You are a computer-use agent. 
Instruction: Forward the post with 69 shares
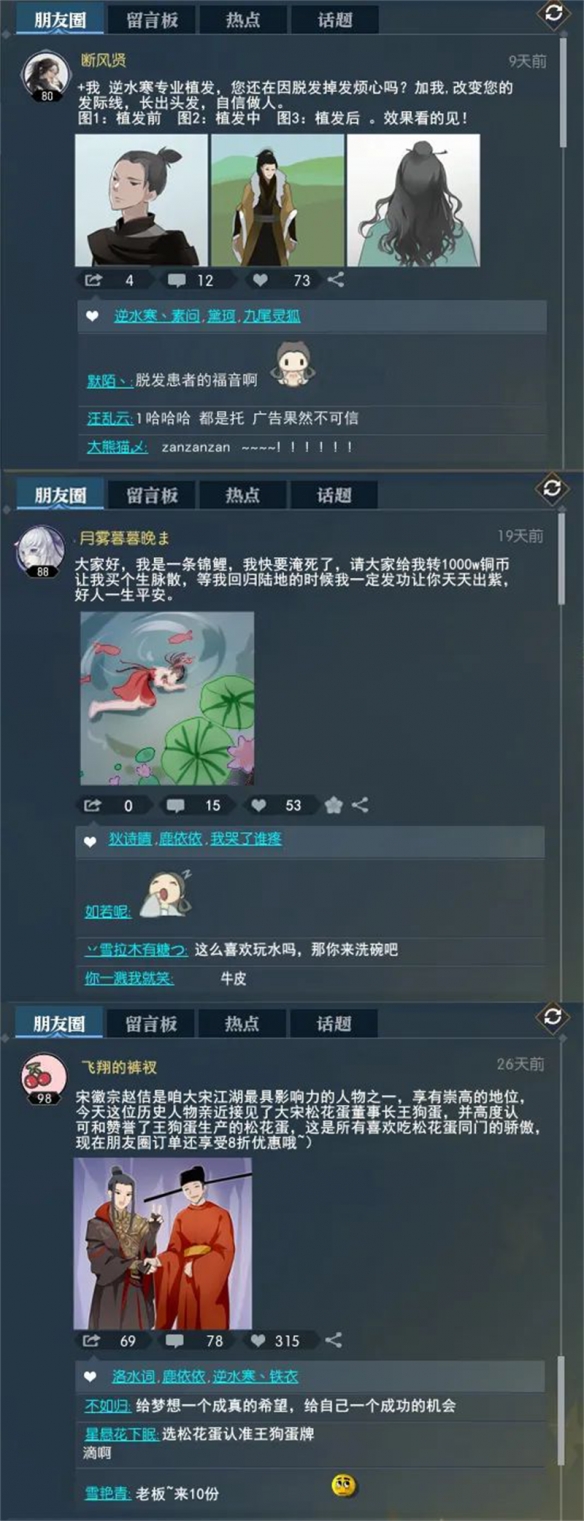(x=92, y=1340)
